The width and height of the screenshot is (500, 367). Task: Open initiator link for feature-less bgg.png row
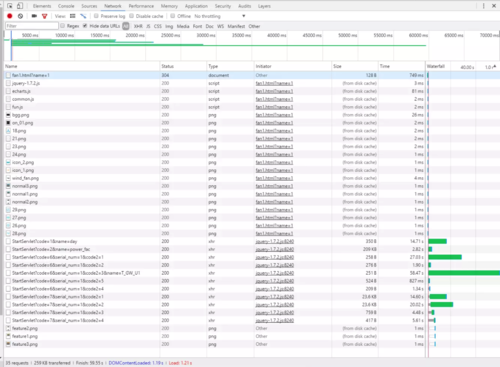pyautogui.click(x=274, y=115)
